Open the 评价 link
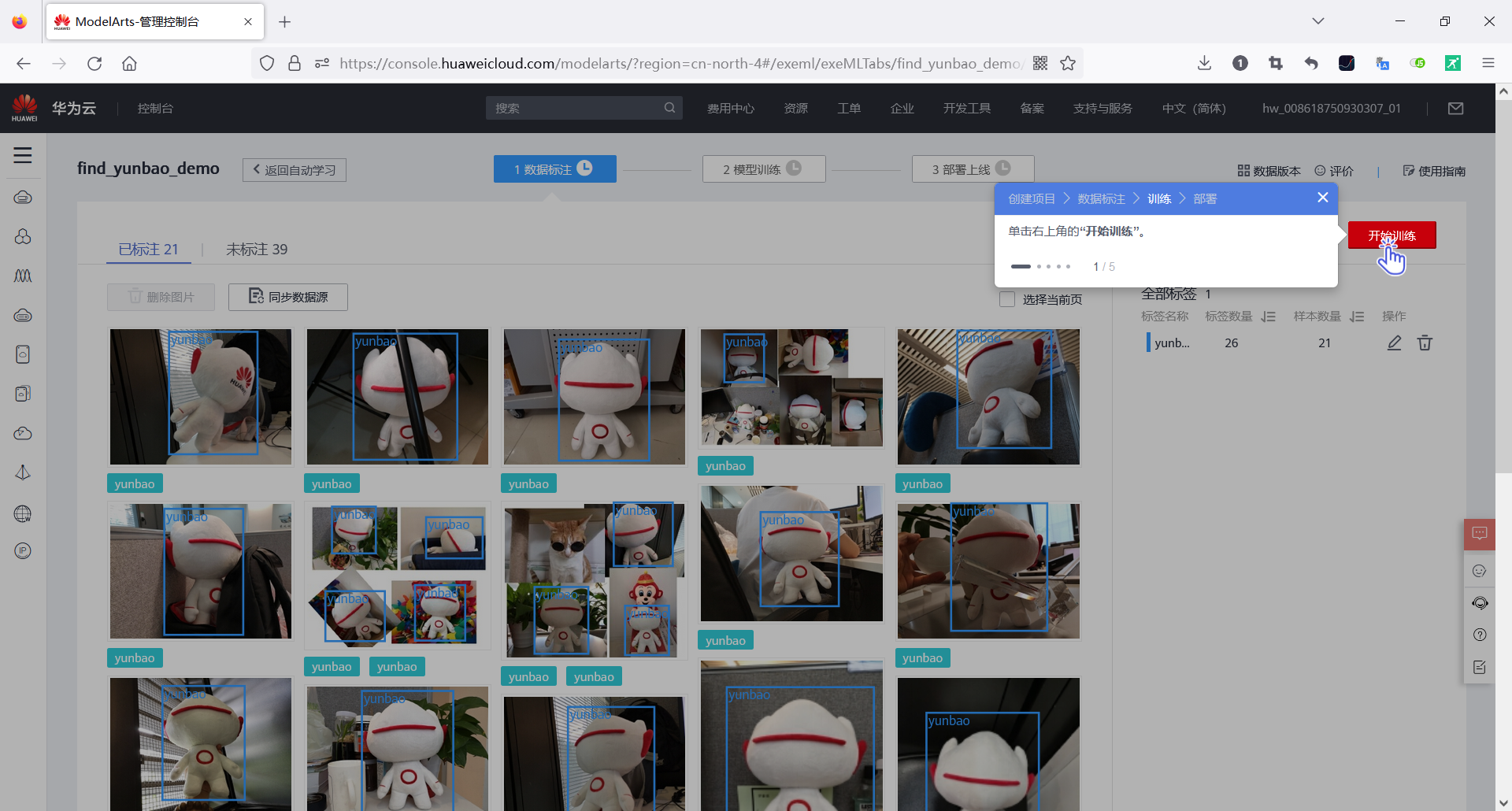The height and width of the screenshot is (811, 1512). [x=1334, y=171]
